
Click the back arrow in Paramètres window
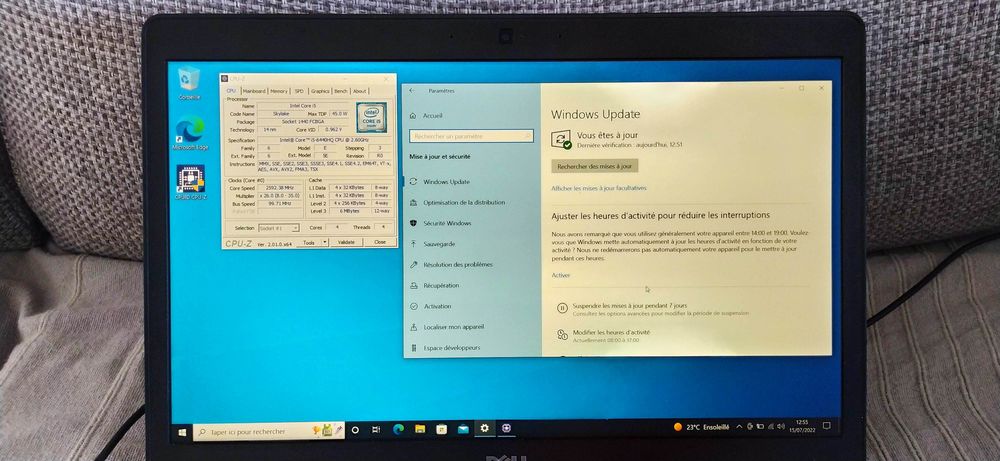412,91
